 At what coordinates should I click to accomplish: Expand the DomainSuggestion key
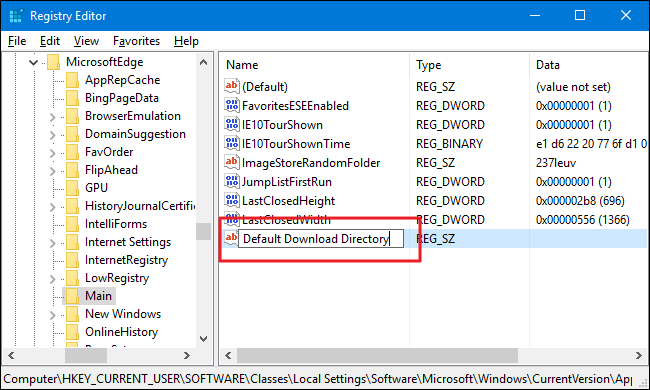click(x=52, y=135)
